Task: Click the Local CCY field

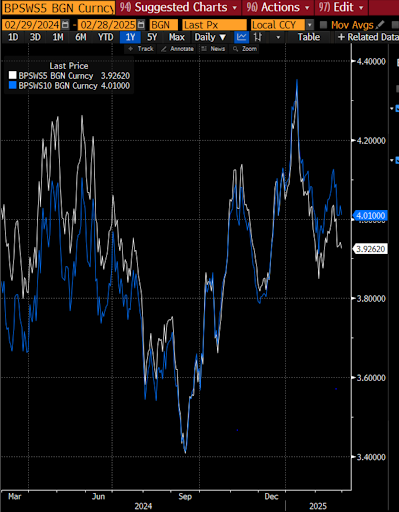Action: [x=278, y=25]
